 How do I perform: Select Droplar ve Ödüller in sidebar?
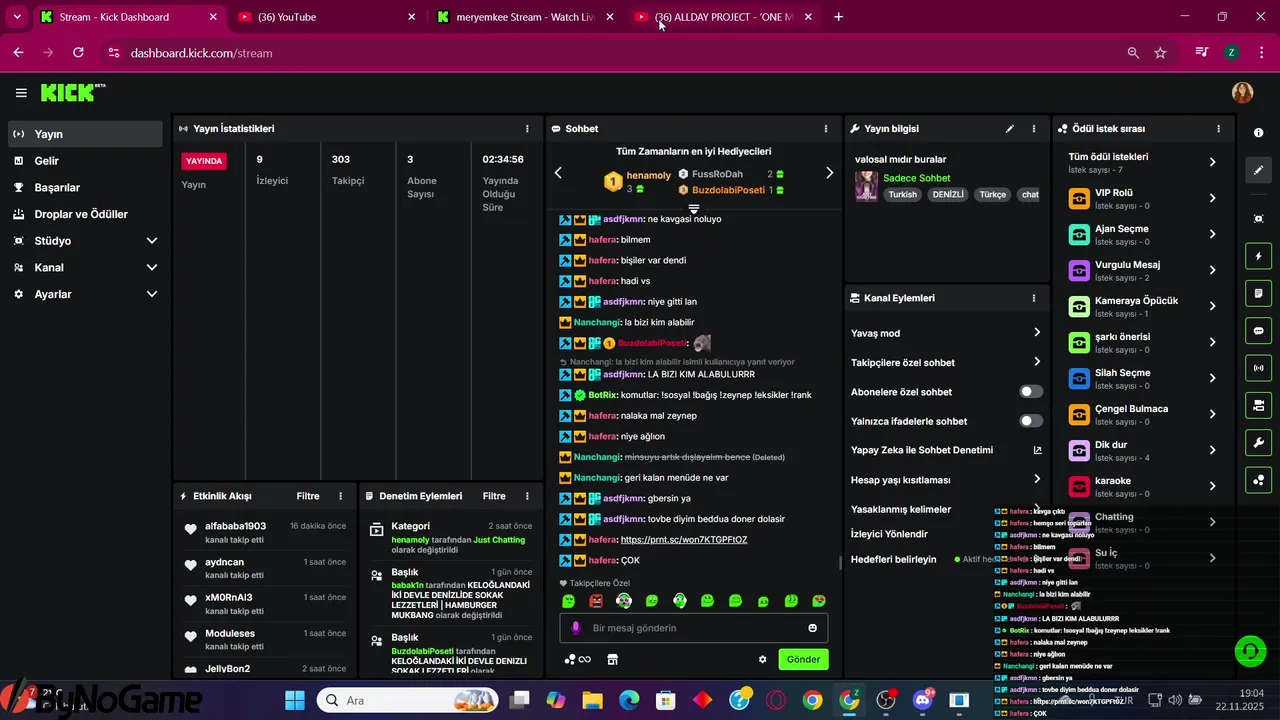(85, 214)
